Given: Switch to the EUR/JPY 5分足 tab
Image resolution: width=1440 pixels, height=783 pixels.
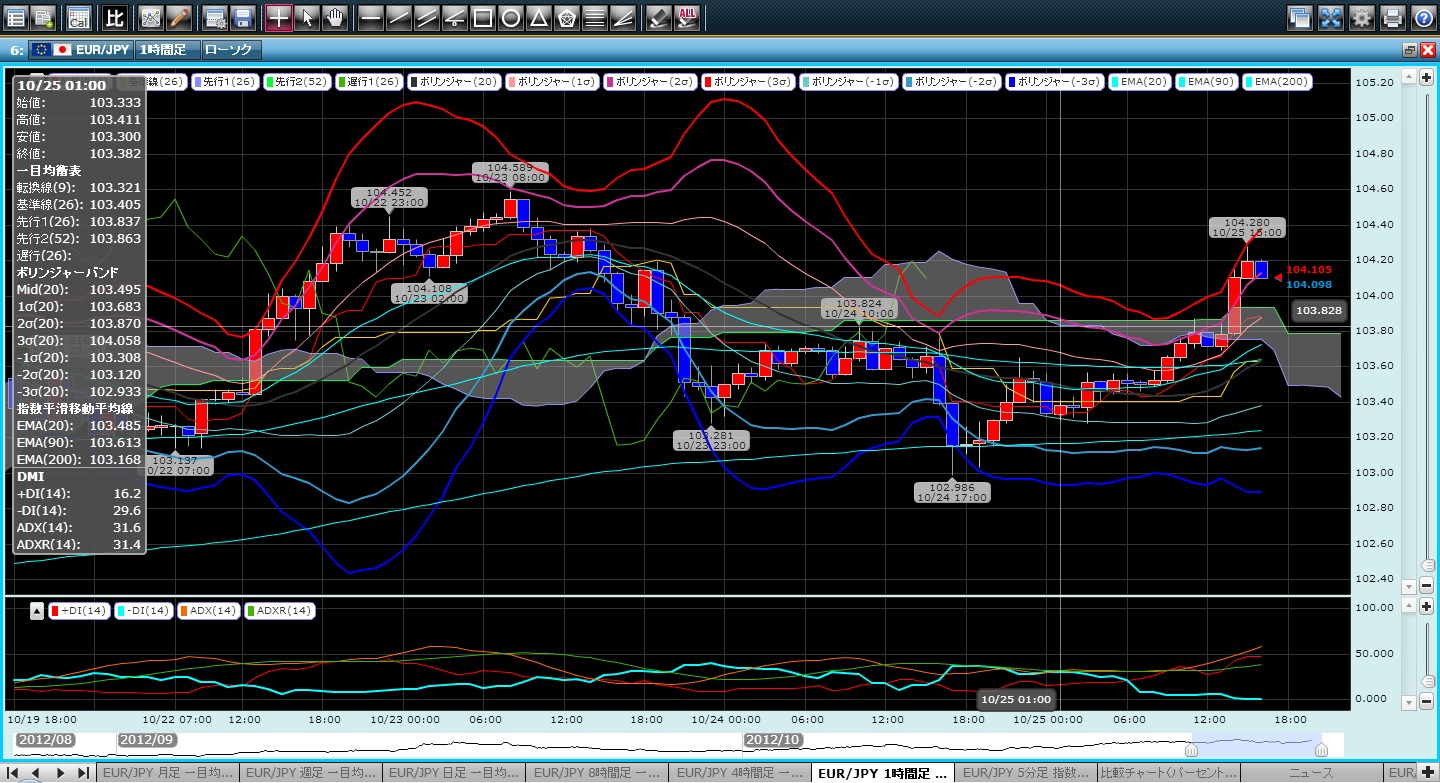Looking at the screenshot, I should [1024, 772].
